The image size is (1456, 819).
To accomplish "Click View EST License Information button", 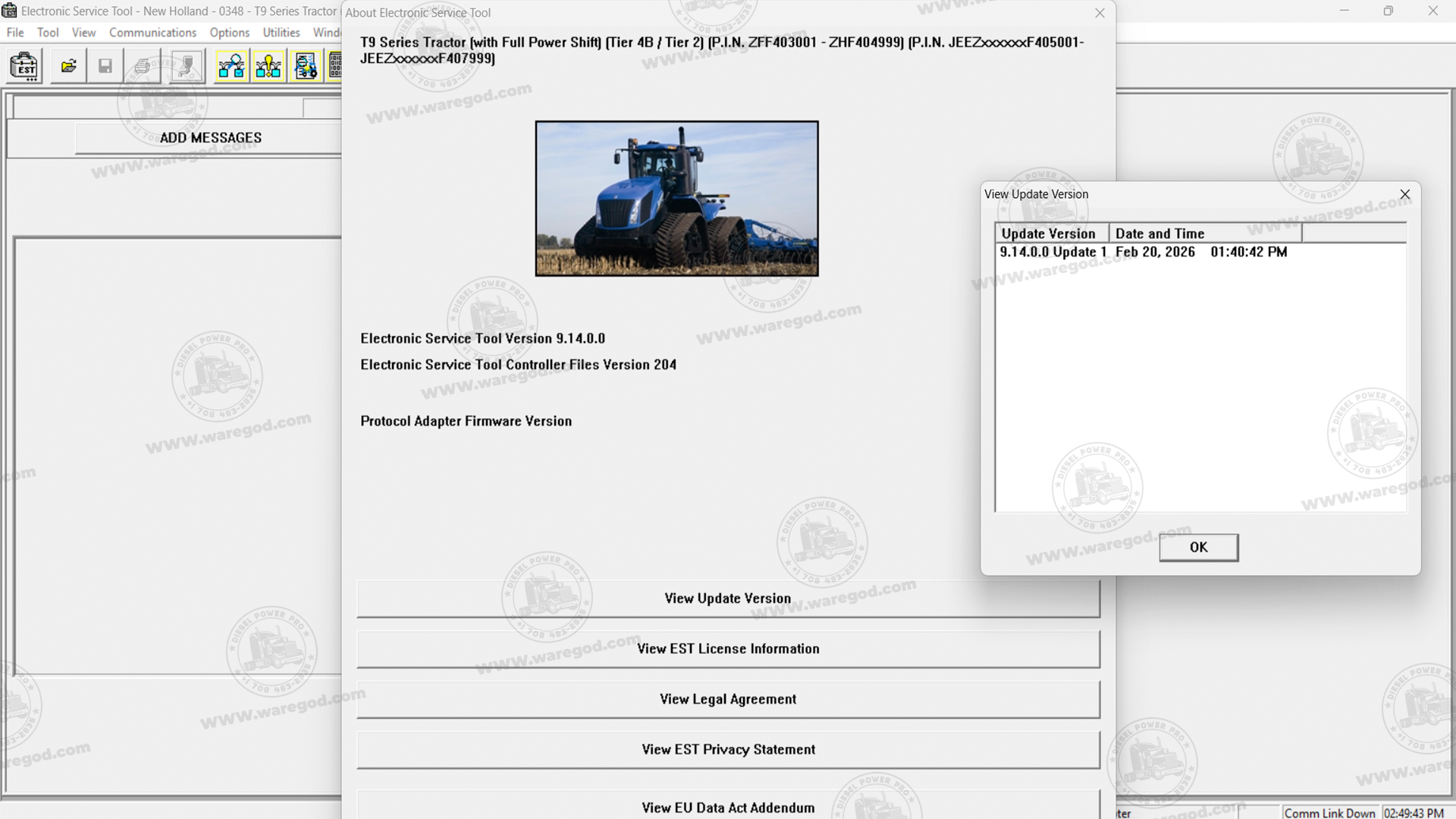I will 728,649.
